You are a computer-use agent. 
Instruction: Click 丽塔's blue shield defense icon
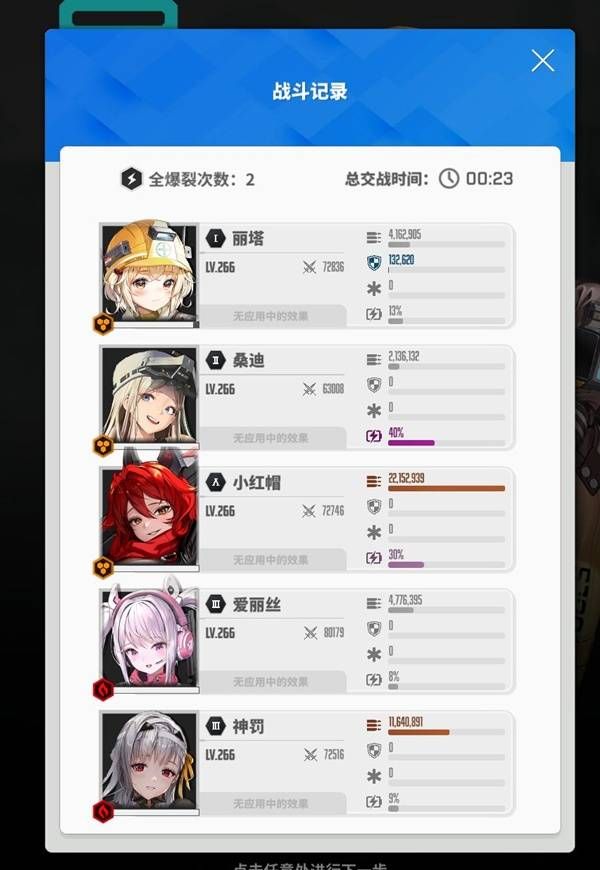point(374,263)
